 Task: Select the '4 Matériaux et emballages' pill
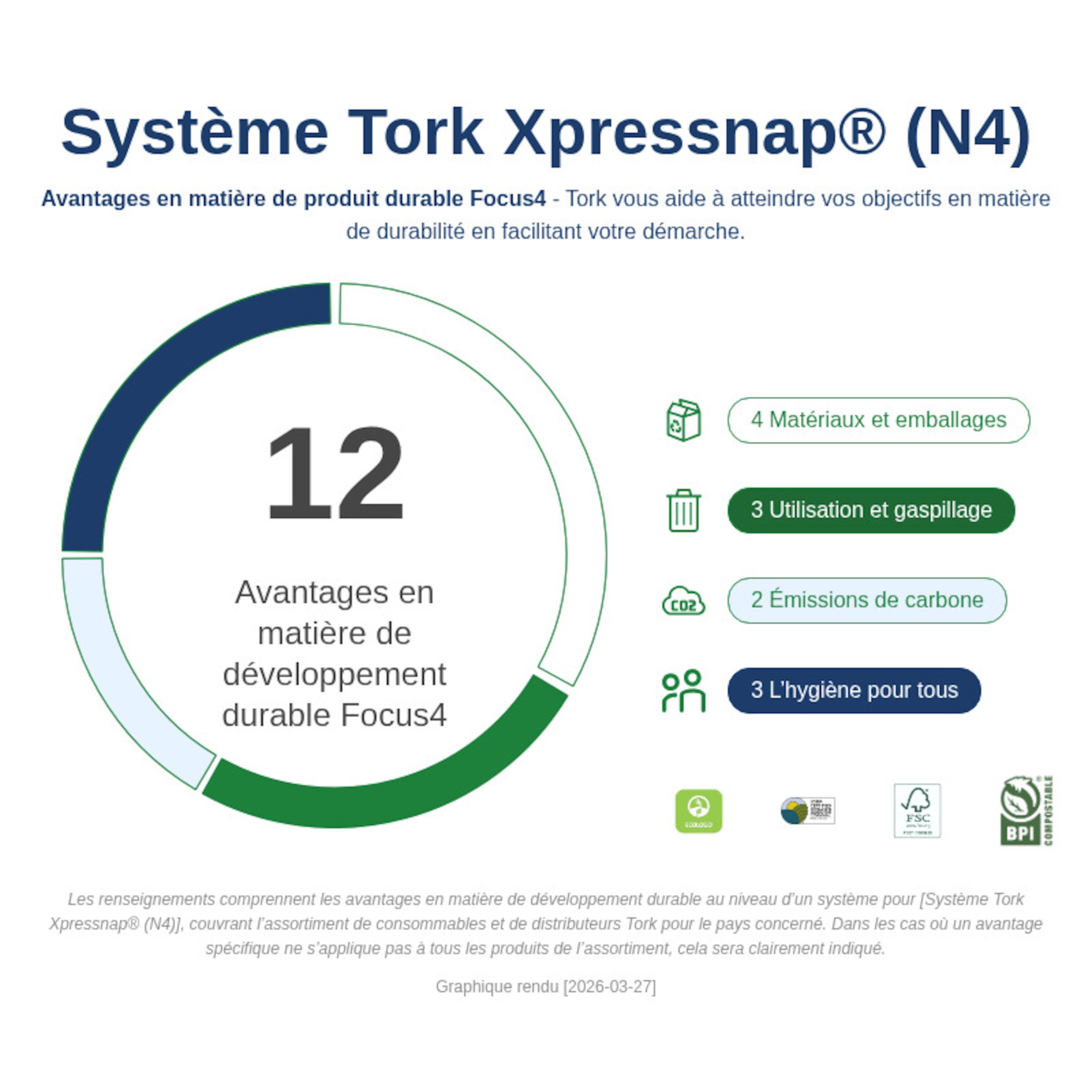click(879, 420)
